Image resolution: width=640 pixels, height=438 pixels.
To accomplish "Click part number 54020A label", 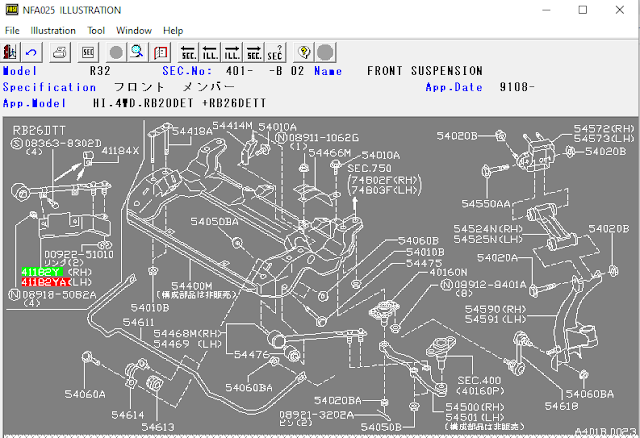I will (498, 258).
